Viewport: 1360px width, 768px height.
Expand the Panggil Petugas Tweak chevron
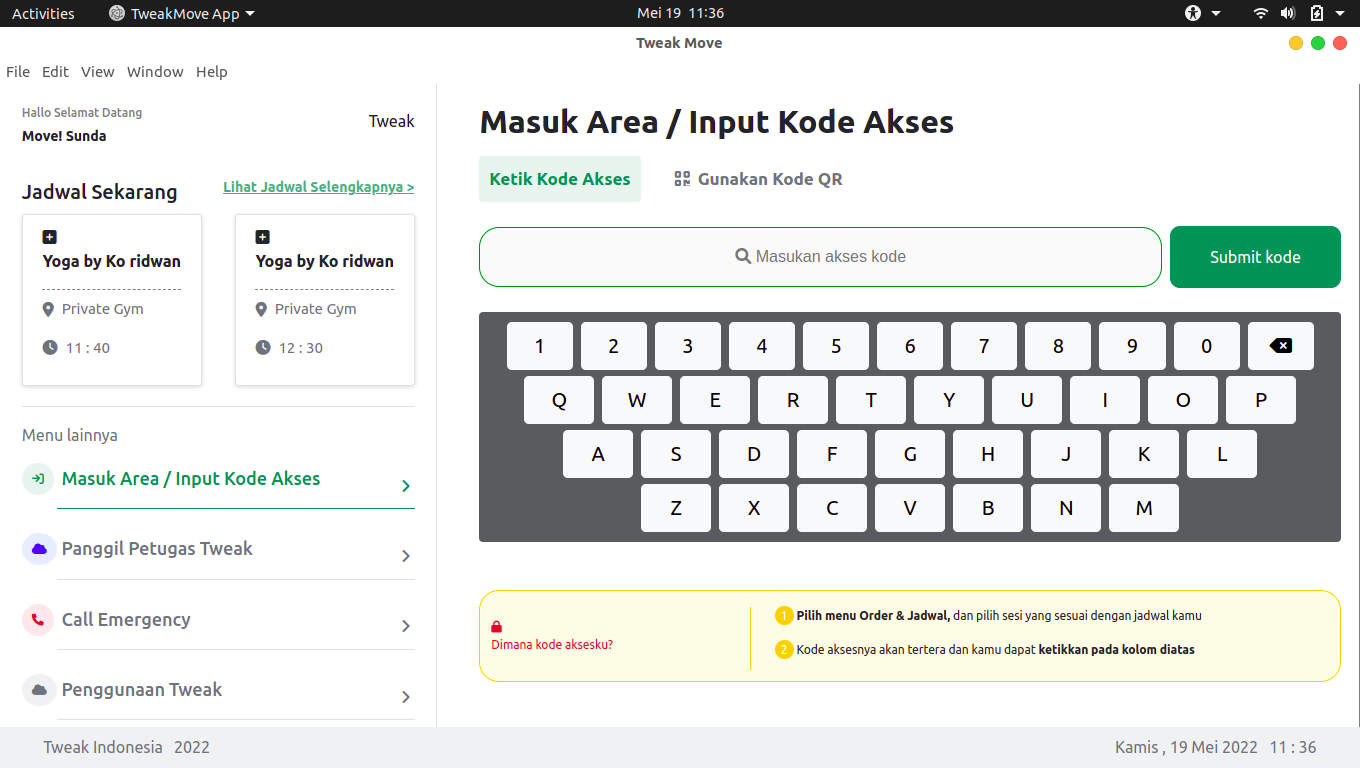405,556
